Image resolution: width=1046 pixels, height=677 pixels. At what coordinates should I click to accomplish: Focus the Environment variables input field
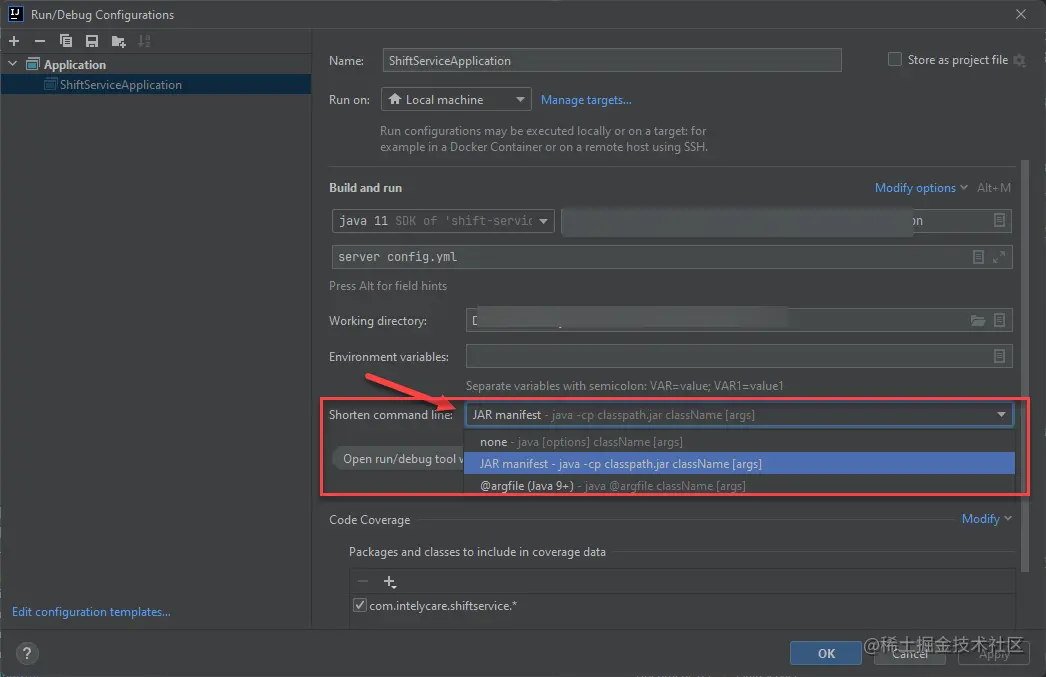(x=739, y=356)
